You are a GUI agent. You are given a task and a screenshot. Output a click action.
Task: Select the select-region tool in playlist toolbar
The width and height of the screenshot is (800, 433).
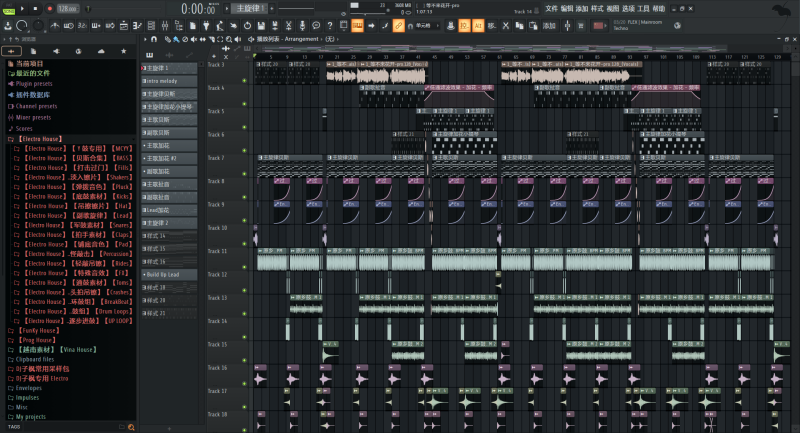220,39
